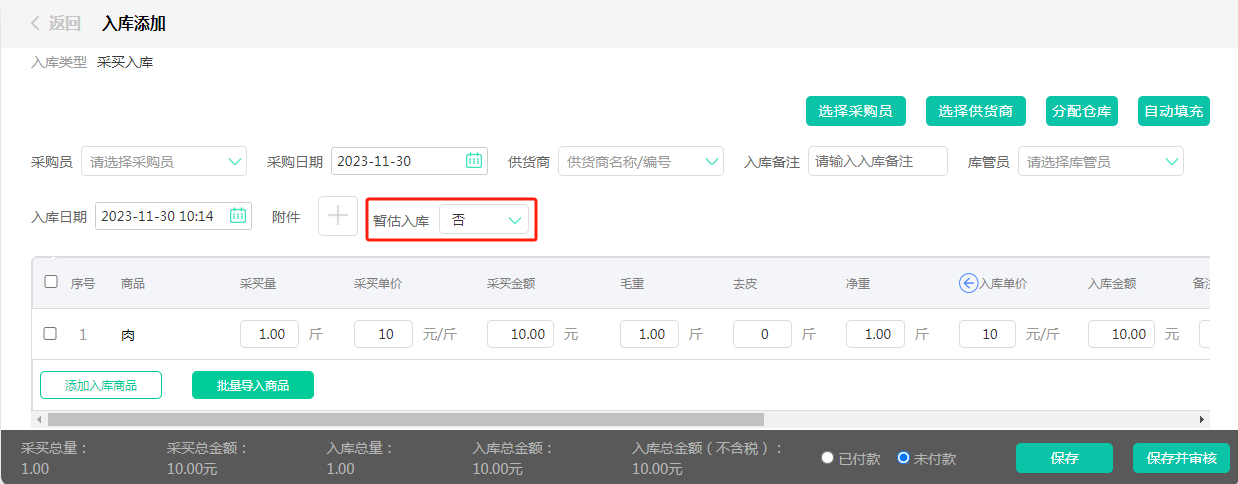Viewport: 1238px width, 484px height.
Task: Click the left arrow of horizontal scrollbar
Action: point(40,420)
